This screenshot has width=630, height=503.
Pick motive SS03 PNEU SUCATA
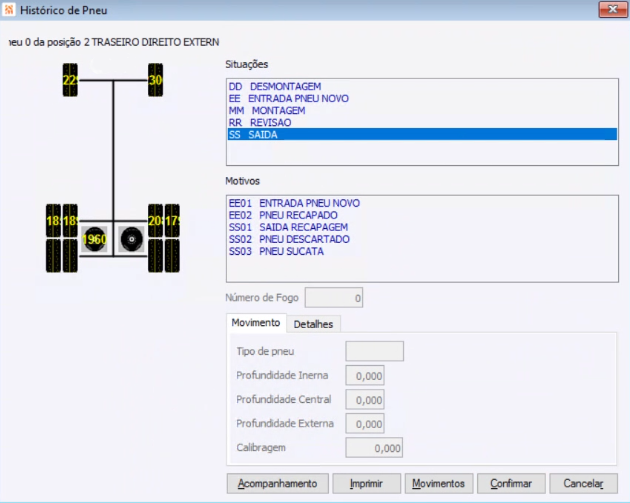(x=422, y=252)
